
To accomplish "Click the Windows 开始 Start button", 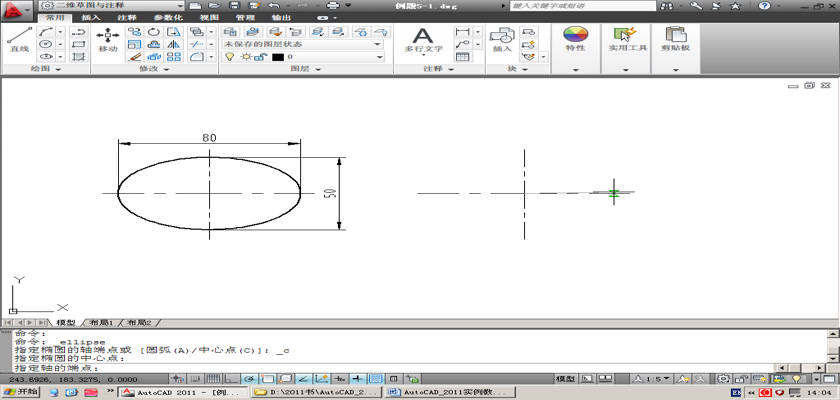I will pos(21,392).
